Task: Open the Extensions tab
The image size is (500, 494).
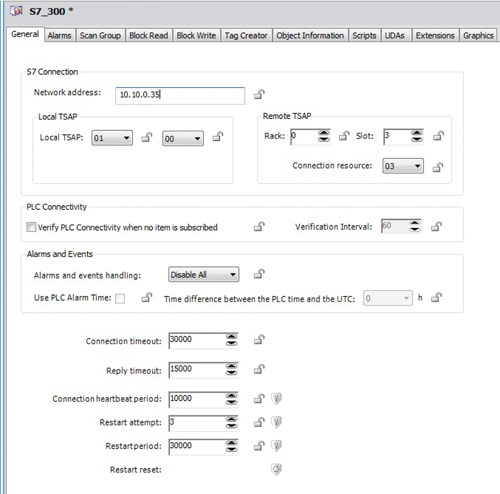Action: [435, 35]
